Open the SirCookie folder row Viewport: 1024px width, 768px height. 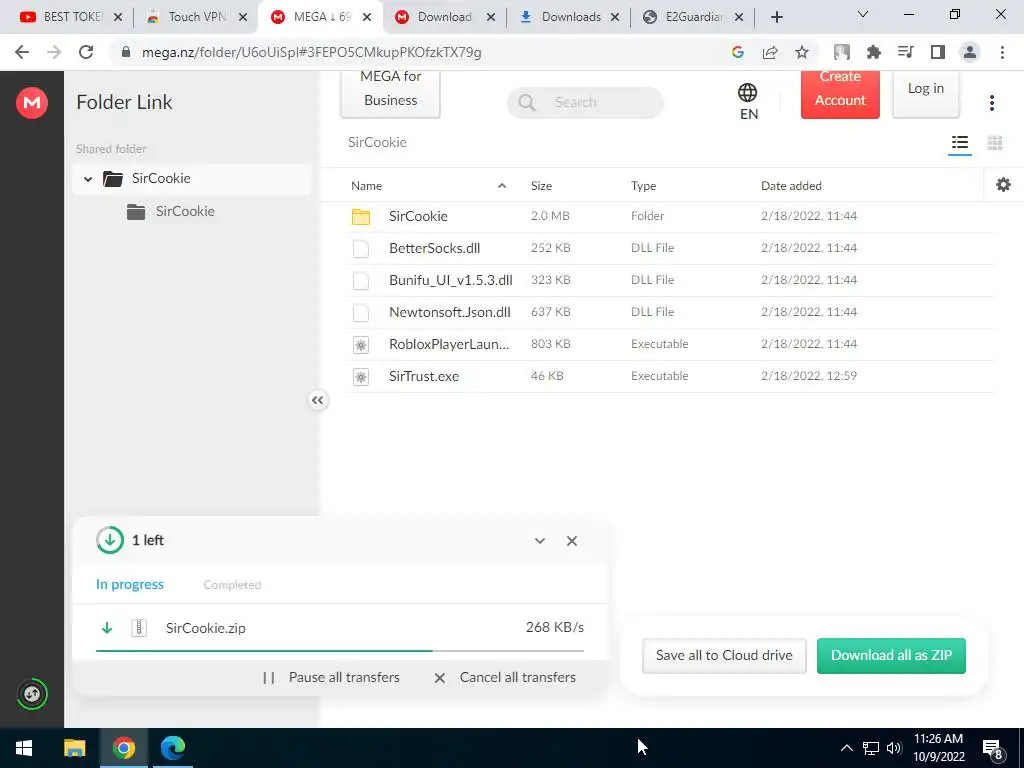click(x=670, y=216)
